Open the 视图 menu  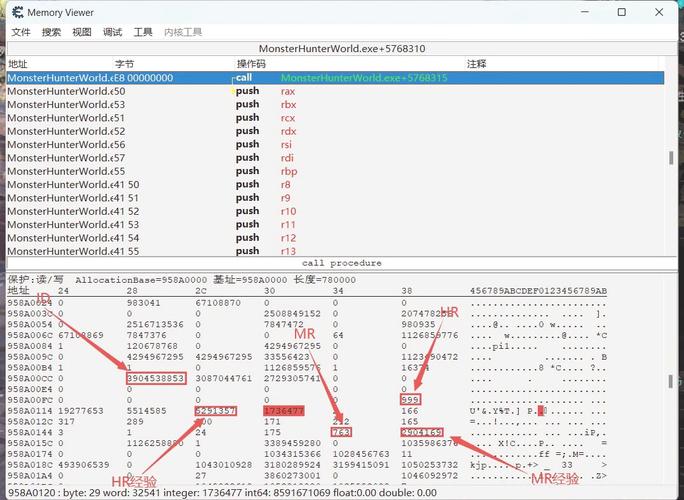pos(82,32)
